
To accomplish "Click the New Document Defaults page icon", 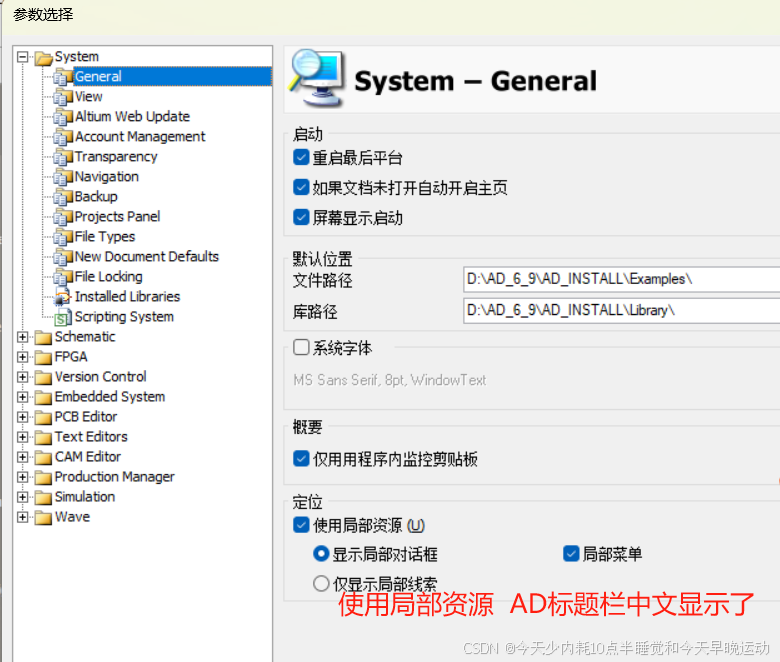I will 63,257.
